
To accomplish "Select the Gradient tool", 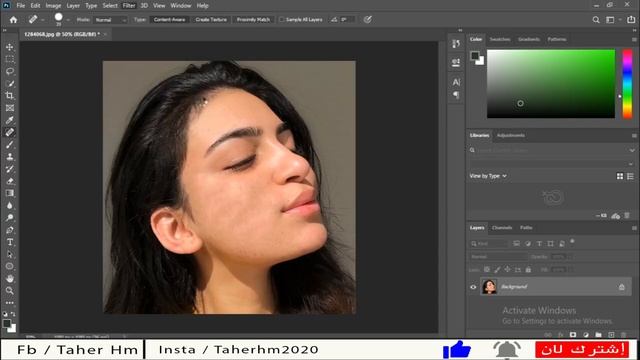I will (10, 193).
